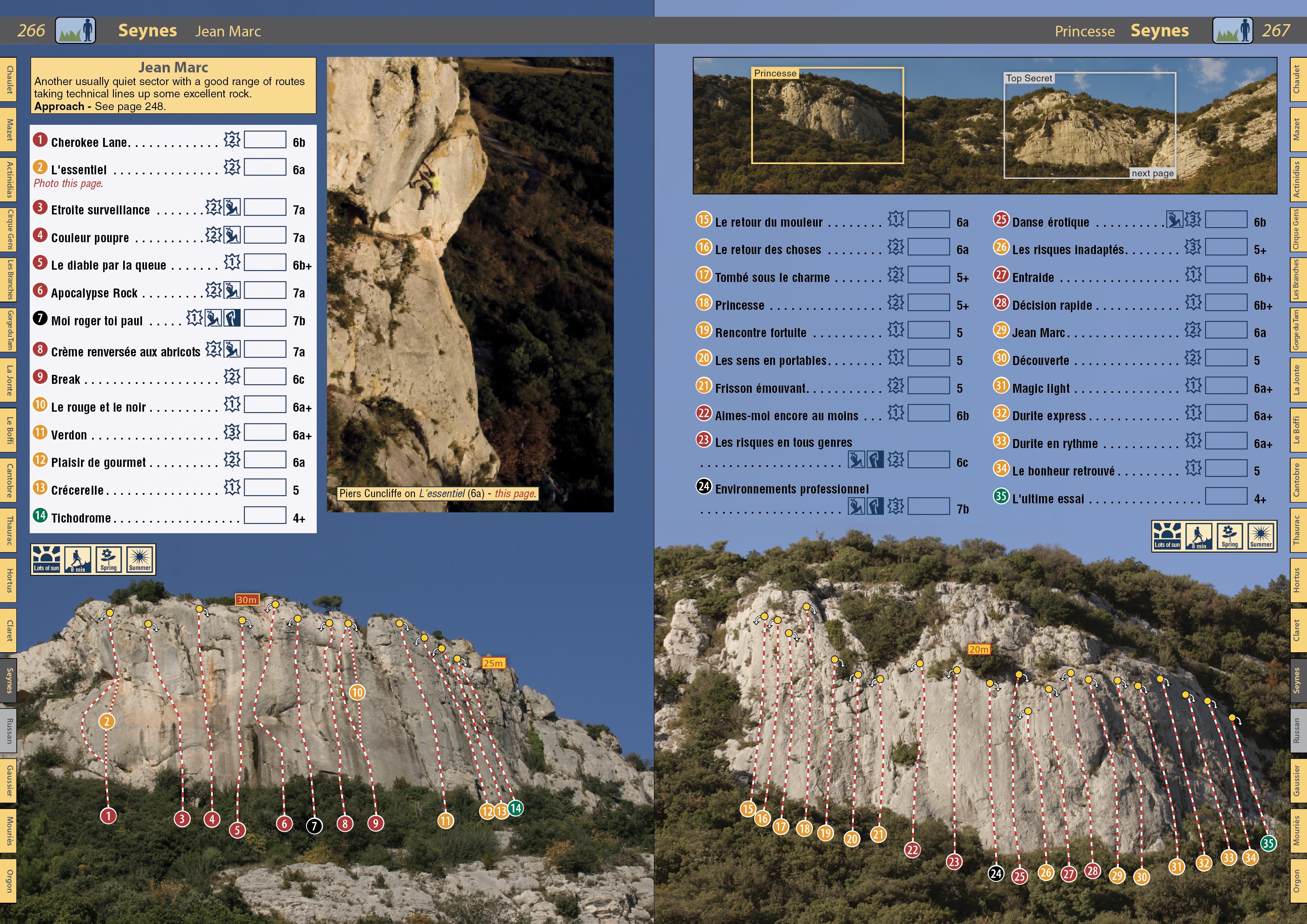Click the left page 8 min walk icon
The height and width of the screenshot is (924, 1307).
point(77,559)
